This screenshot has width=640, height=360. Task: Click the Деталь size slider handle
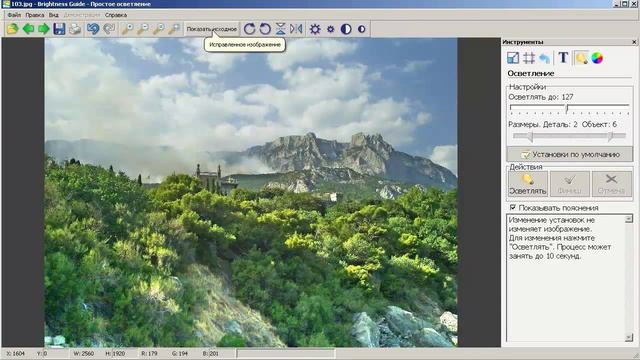click(x=530, y=137)
